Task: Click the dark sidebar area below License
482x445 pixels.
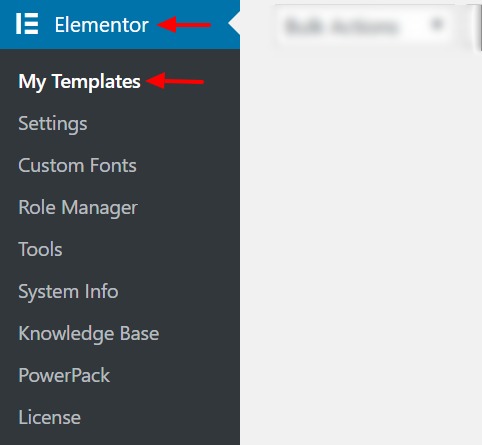Action: coord(120,437)
